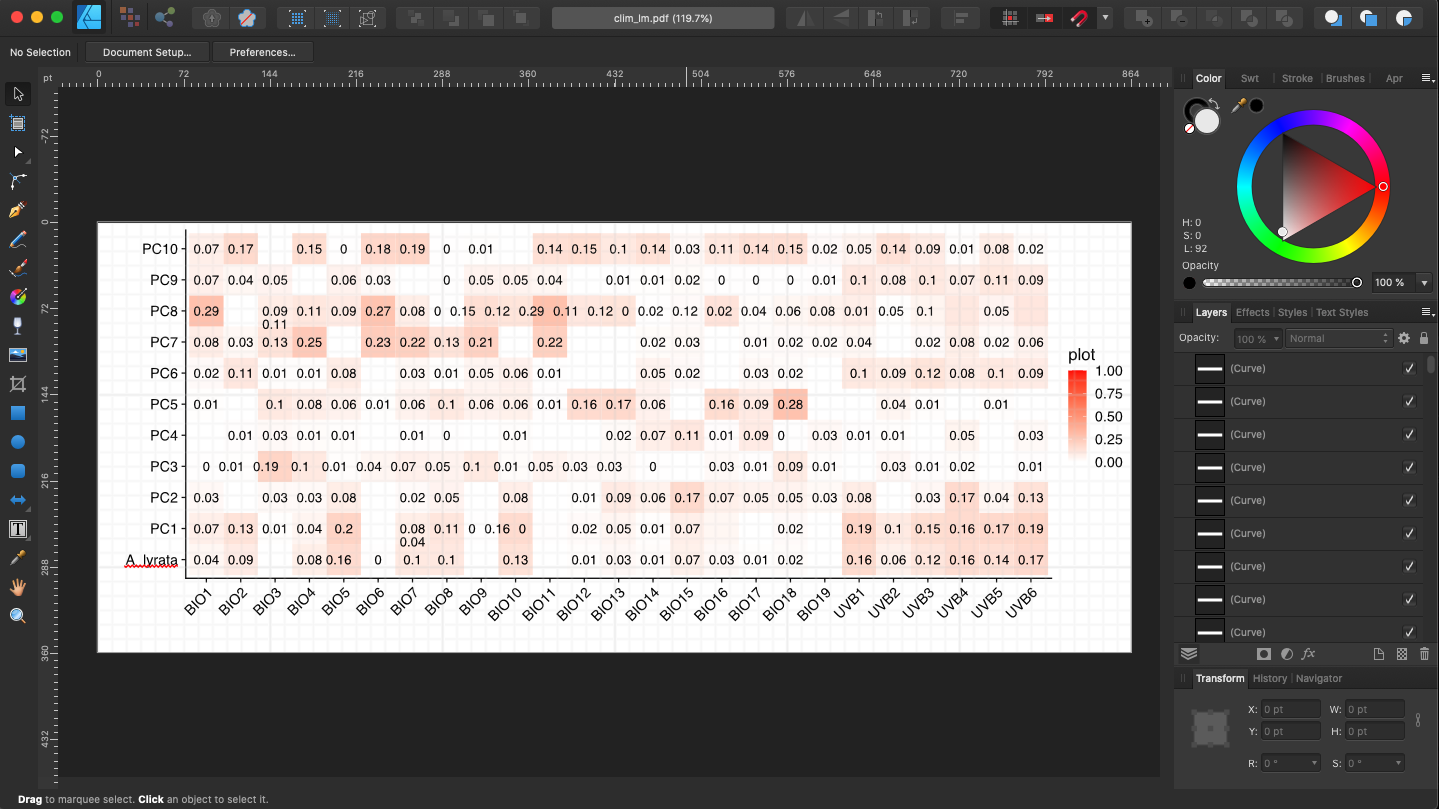Click the Adjustments icon in Layers panel

[x=1287, y=654]
